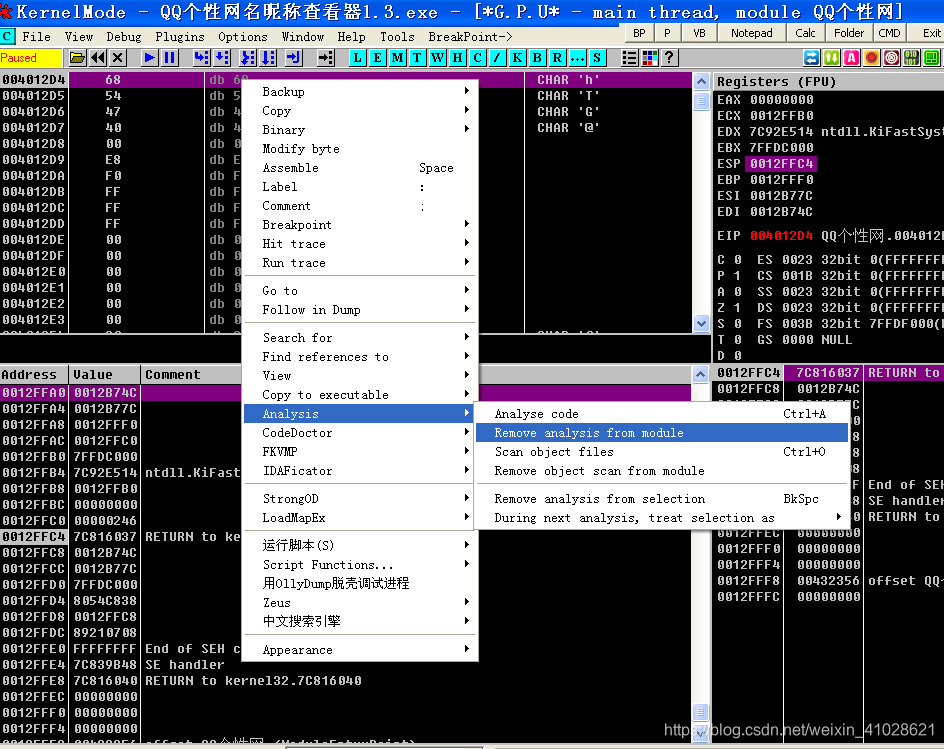Click the Step into toolbar icon

coord(202,58)
